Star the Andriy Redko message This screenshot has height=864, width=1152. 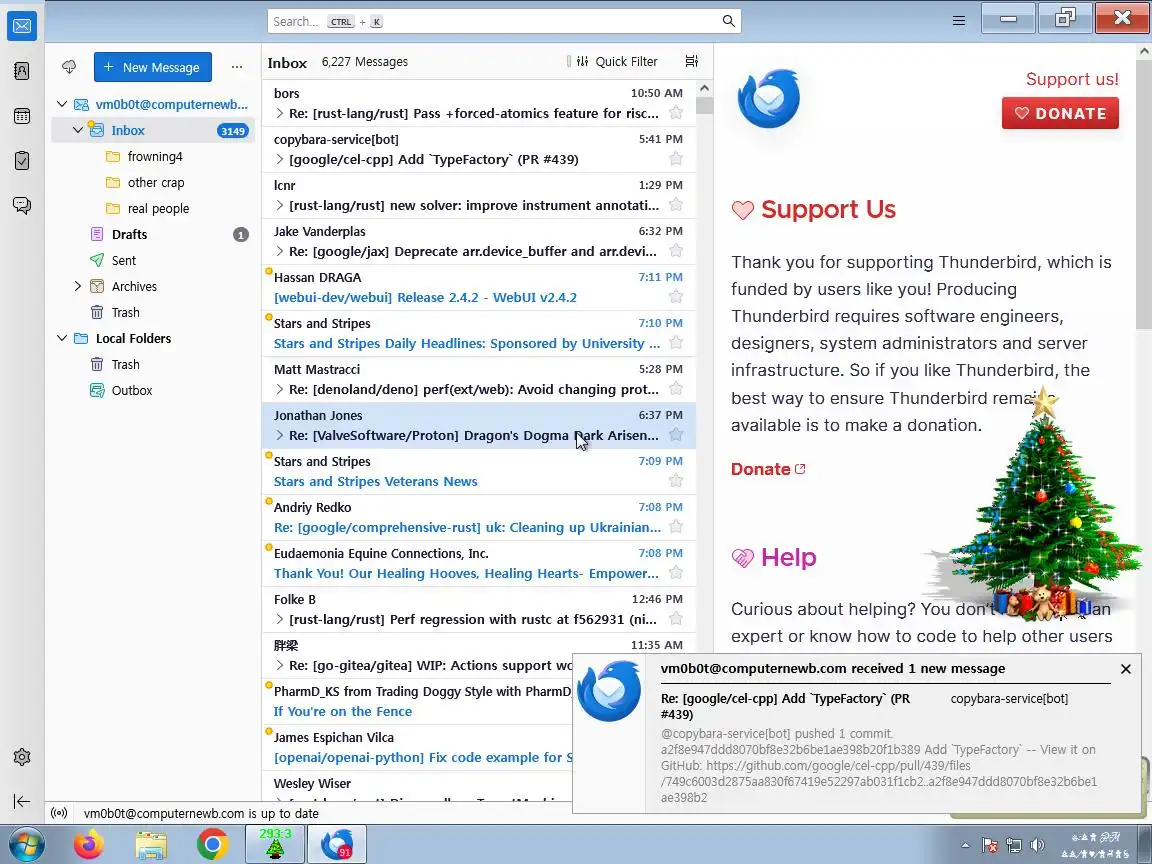(x=676, y=527)
